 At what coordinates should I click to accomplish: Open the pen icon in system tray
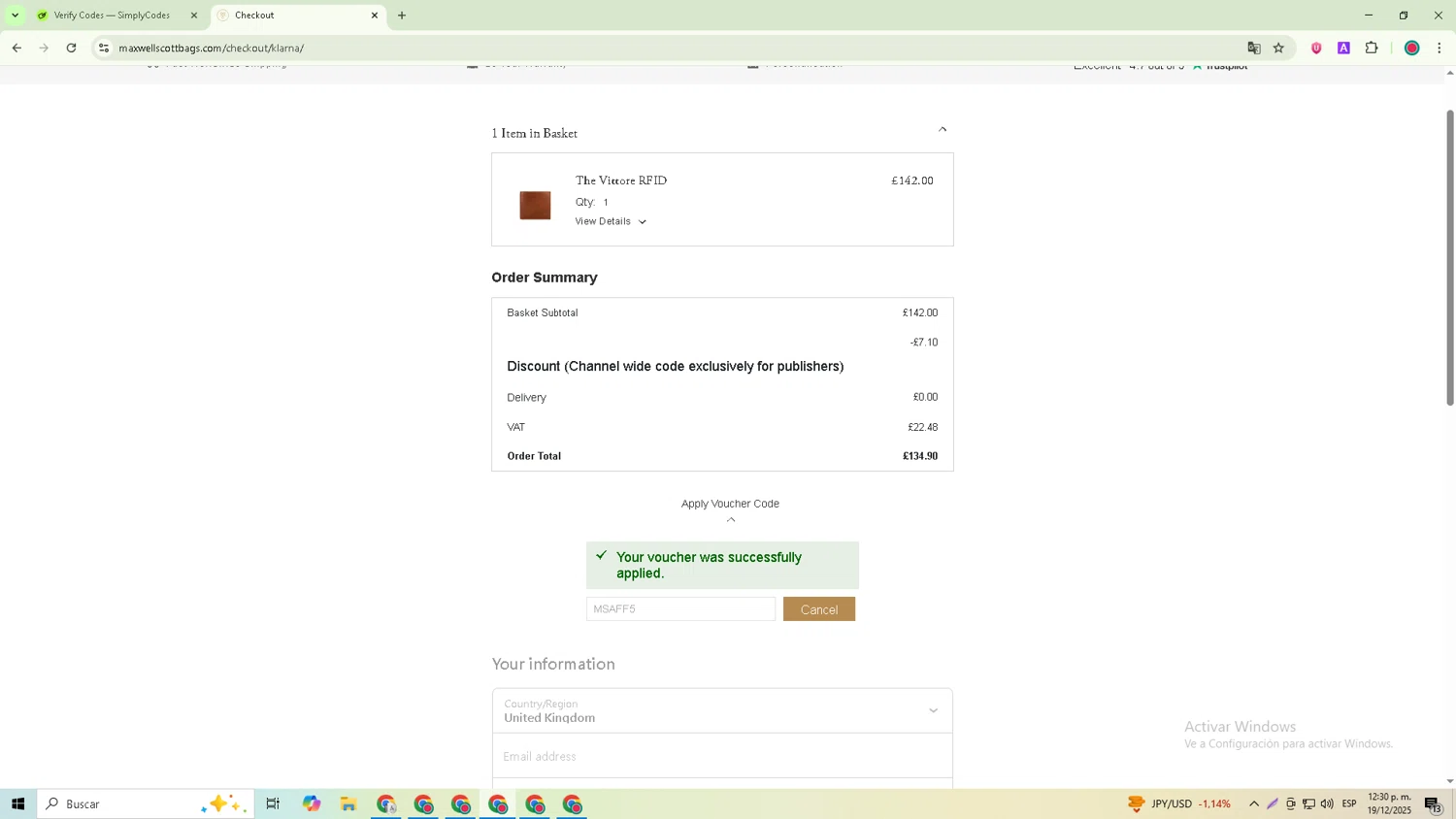pyautogui.click(x=1273, y=803)
